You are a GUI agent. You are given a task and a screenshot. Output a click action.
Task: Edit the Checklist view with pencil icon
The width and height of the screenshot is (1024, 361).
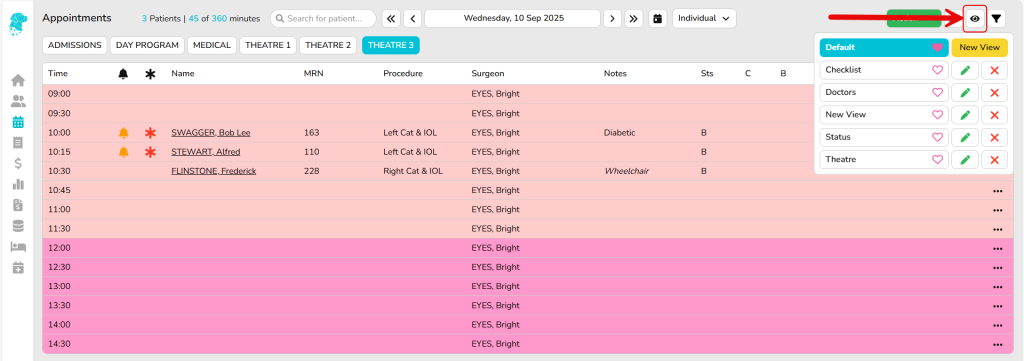point(965,70)
